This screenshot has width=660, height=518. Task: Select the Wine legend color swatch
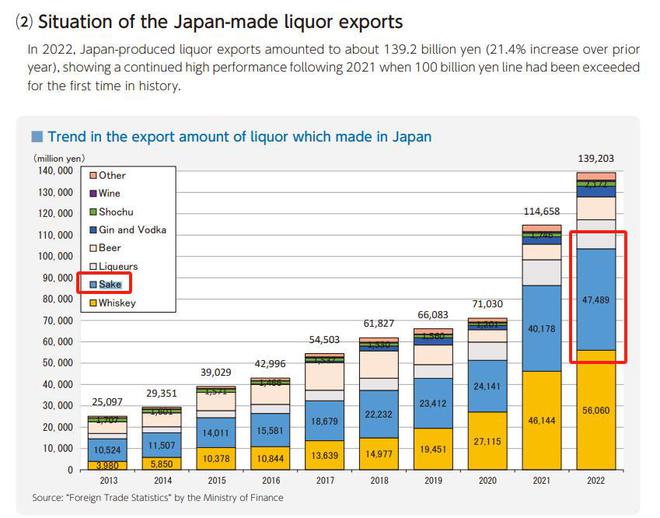[90, 194]
